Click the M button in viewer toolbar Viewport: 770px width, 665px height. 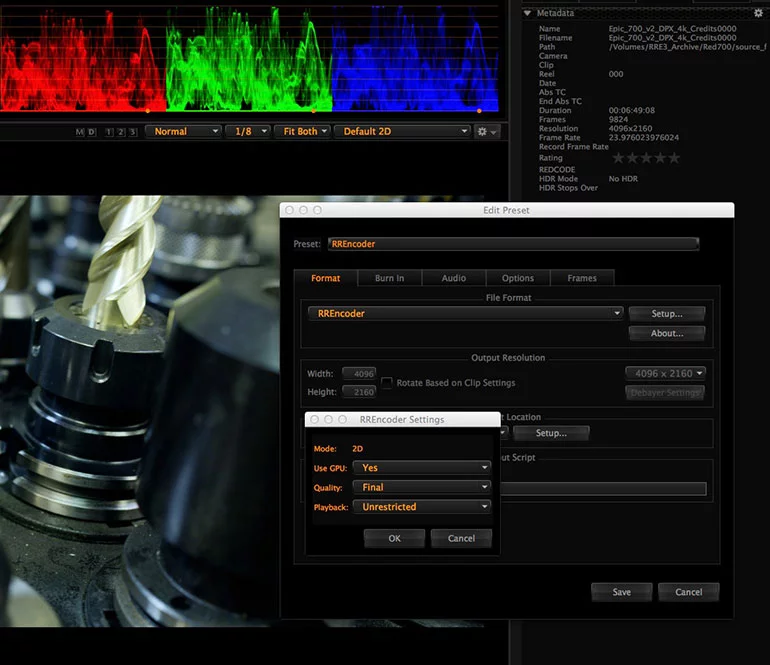click(80, 132)
